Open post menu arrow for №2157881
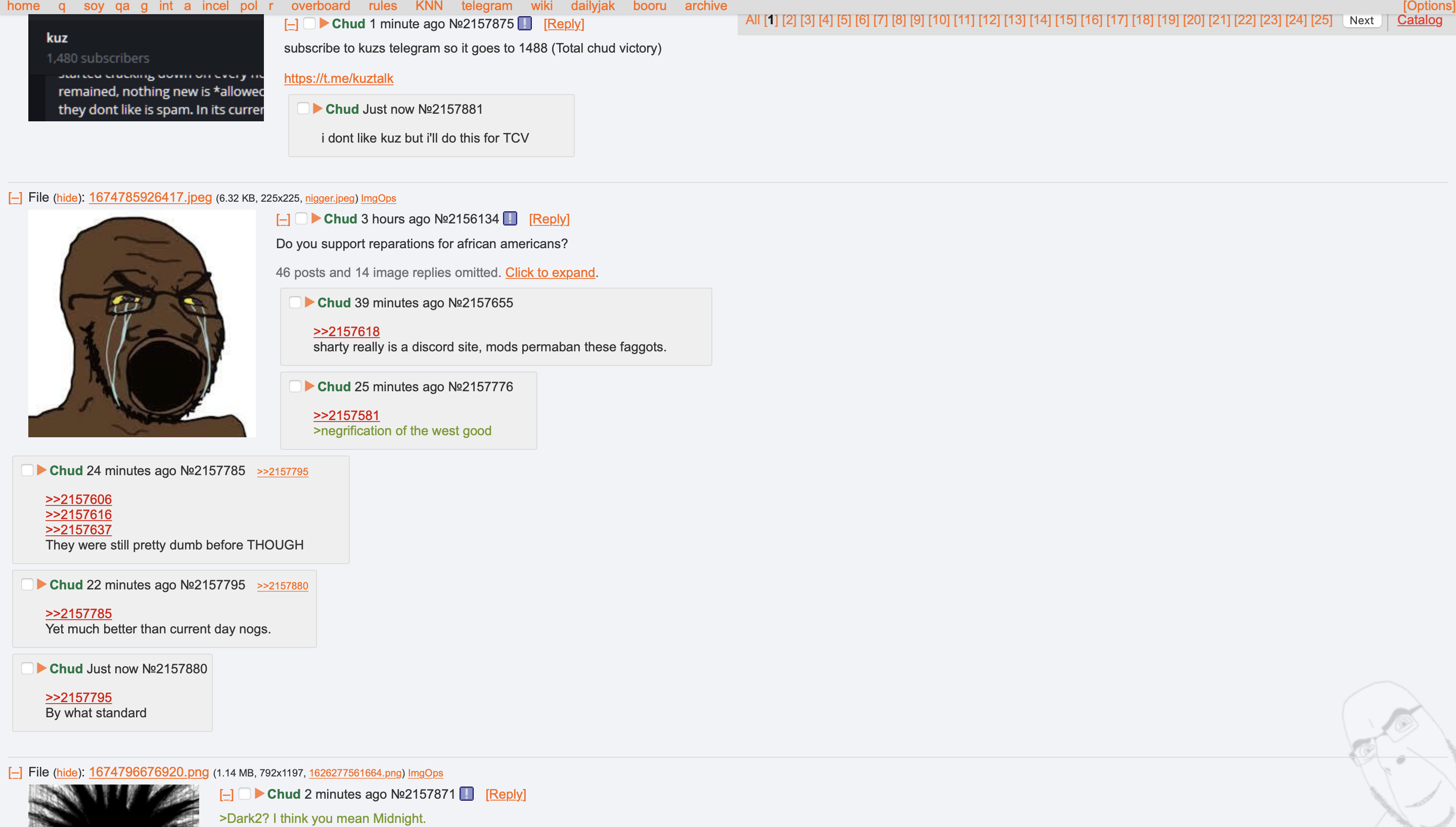The width and height of the screenshot is (1456, 827). (x=317, y=109)
